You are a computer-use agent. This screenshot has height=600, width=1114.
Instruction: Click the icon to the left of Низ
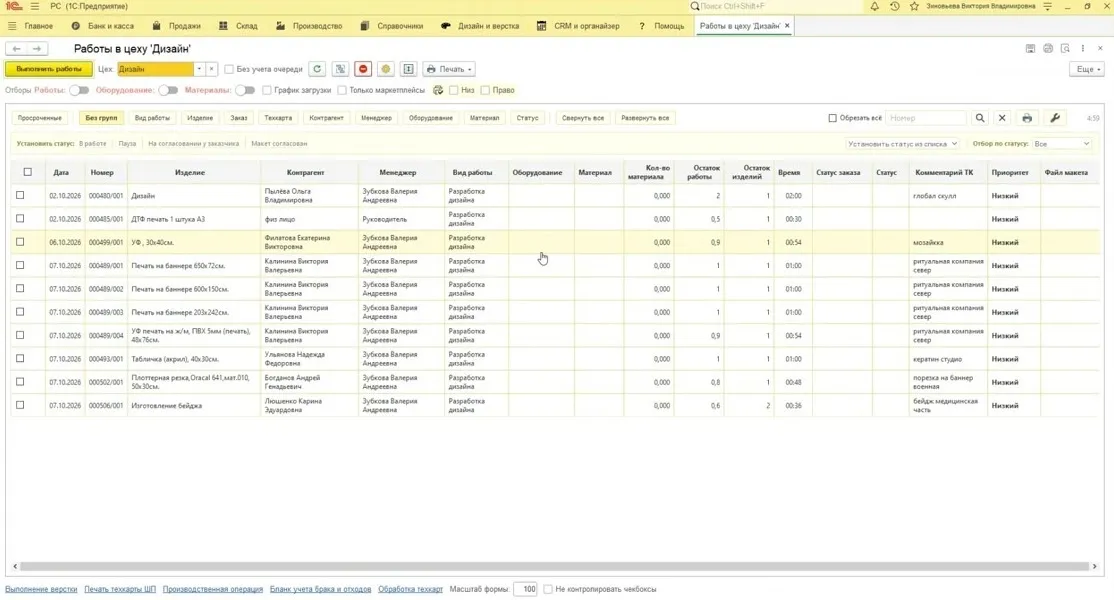(x=438, y=90)
